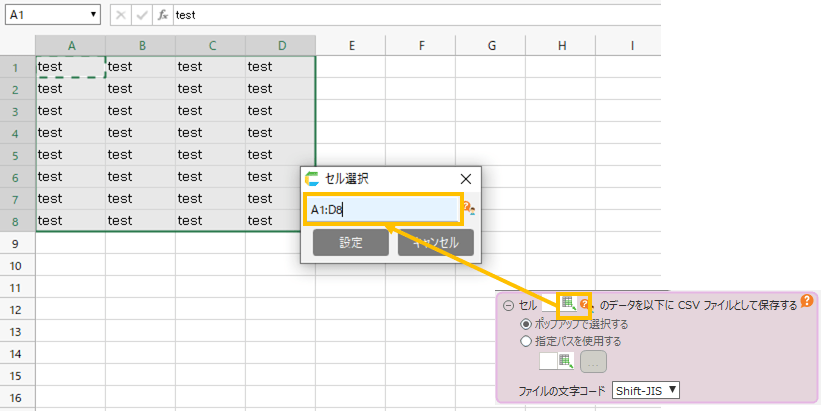This screenshot has width=821, height=411.
Task: Select the ポップアップで選択する radio button
Action: pyautogui.click(x=526, y=324)
